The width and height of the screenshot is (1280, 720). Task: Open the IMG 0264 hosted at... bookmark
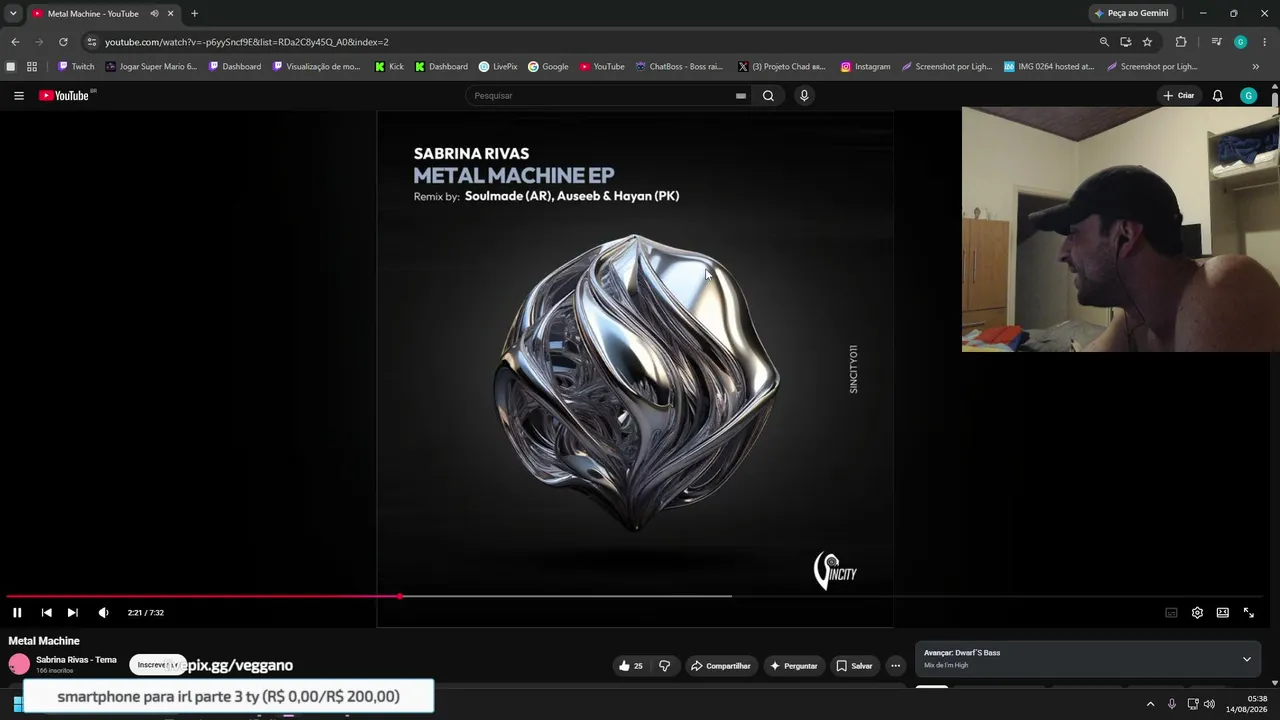[x=1049, y=67]
